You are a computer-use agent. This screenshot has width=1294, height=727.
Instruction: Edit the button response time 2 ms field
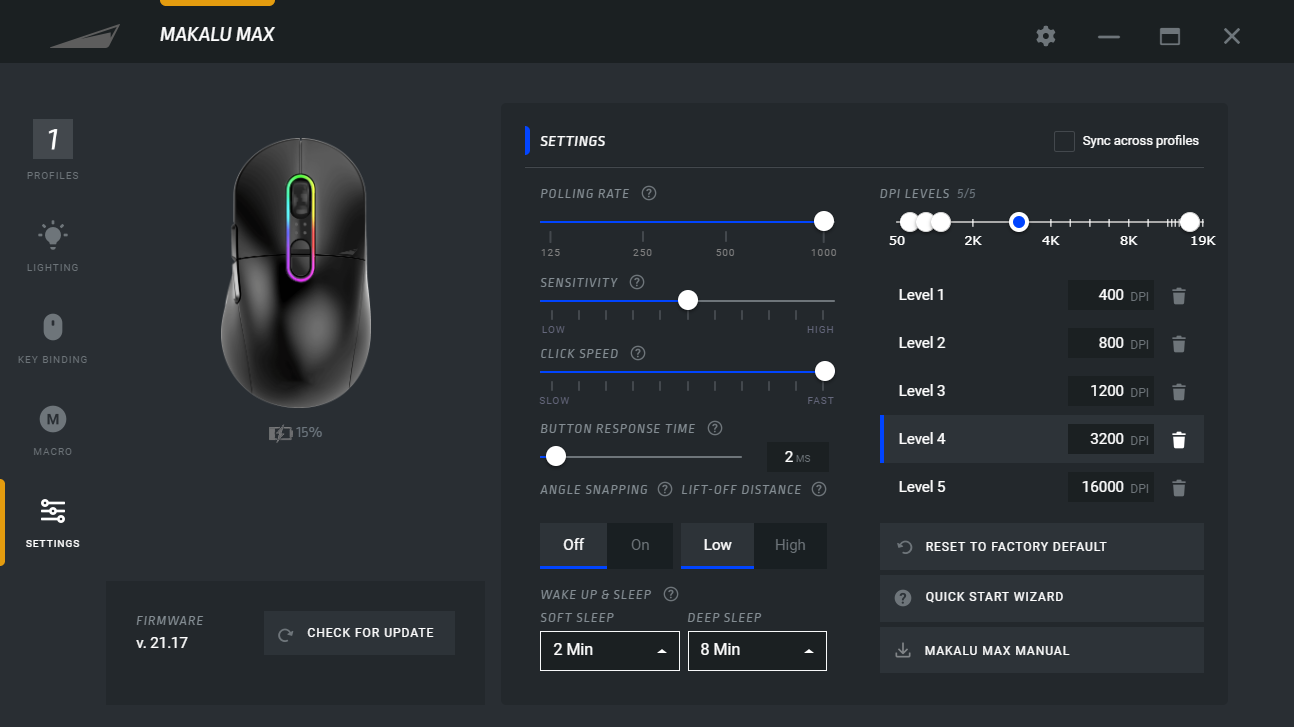(797, 457)
